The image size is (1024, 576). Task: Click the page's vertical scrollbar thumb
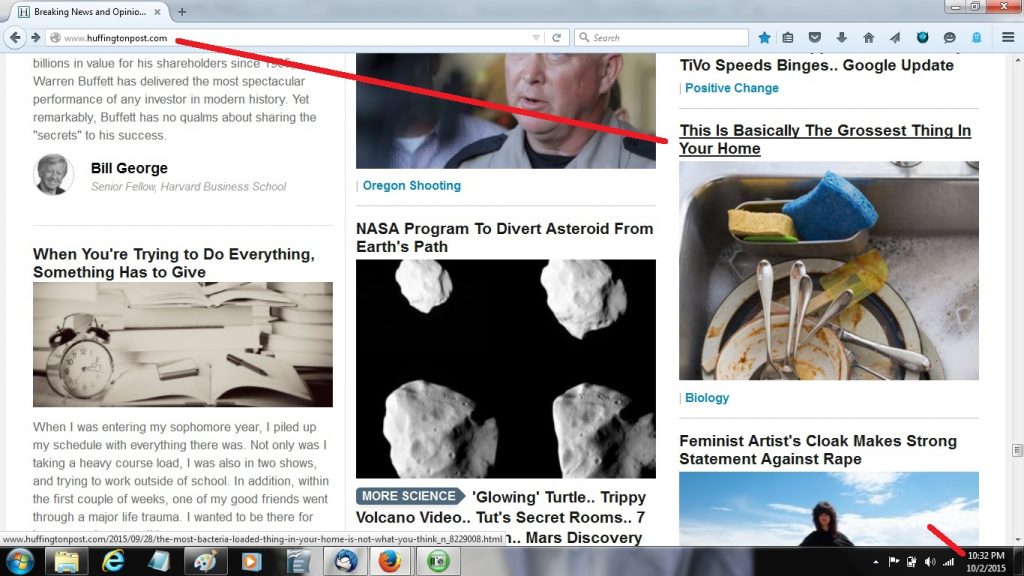[x=1017, y=450]
